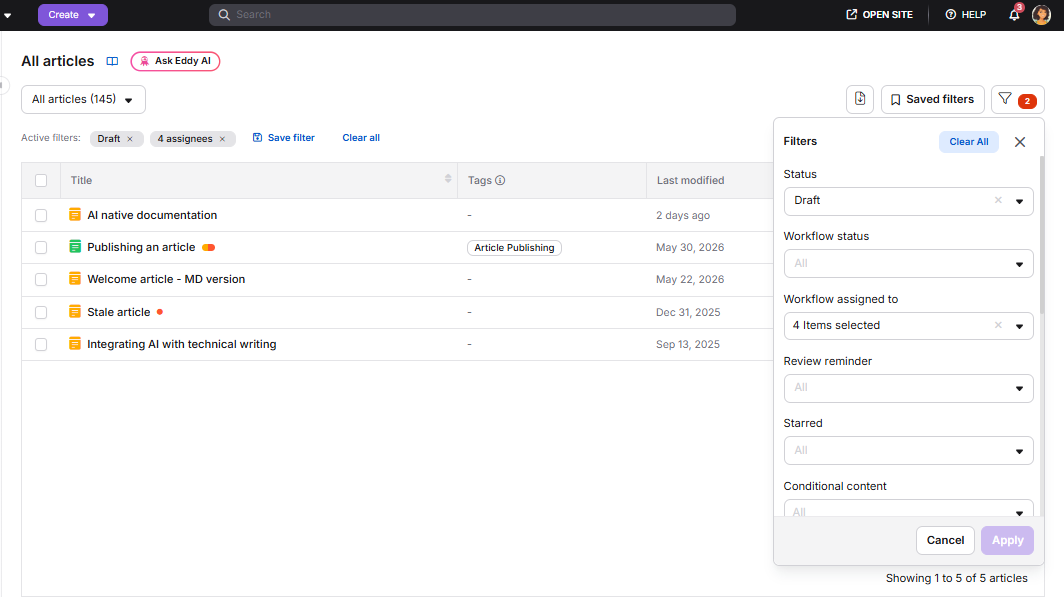
Task: Click the May 30, 2026 date cell
Action: coord(689,248)
